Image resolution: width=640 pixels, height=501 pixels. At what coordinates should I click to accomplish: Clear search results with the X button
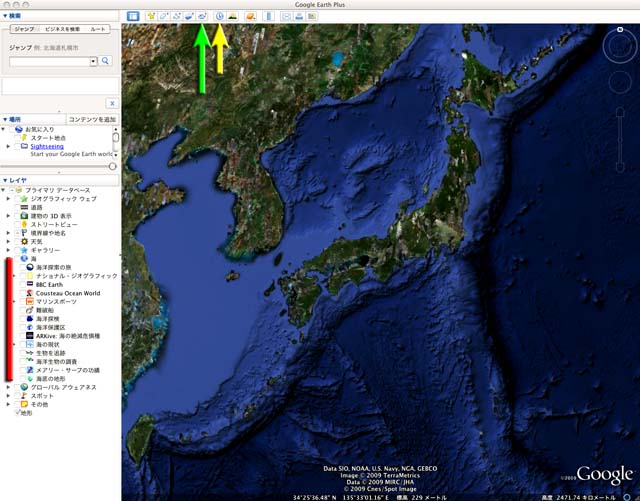(x=112, y=103)
